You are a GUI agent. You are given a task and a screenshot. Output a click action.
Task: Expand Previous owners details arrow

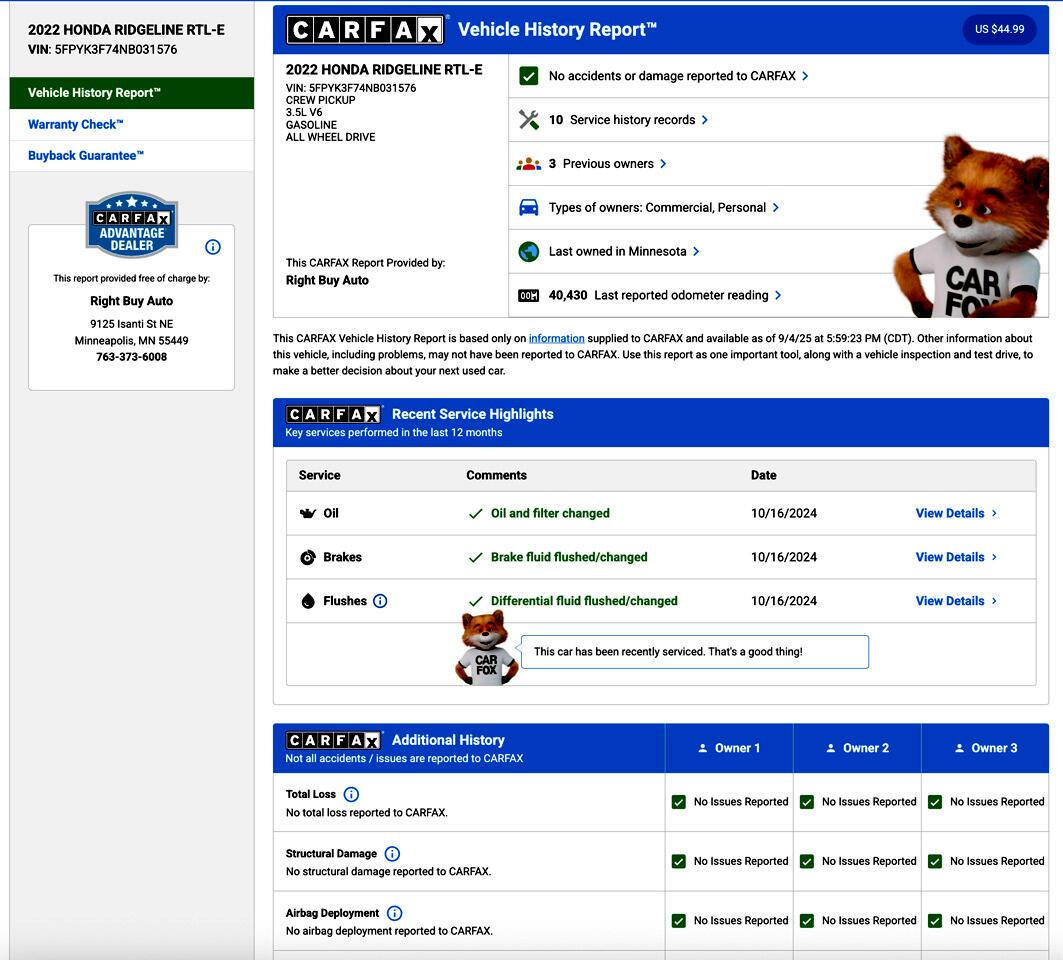click(663, 164)
